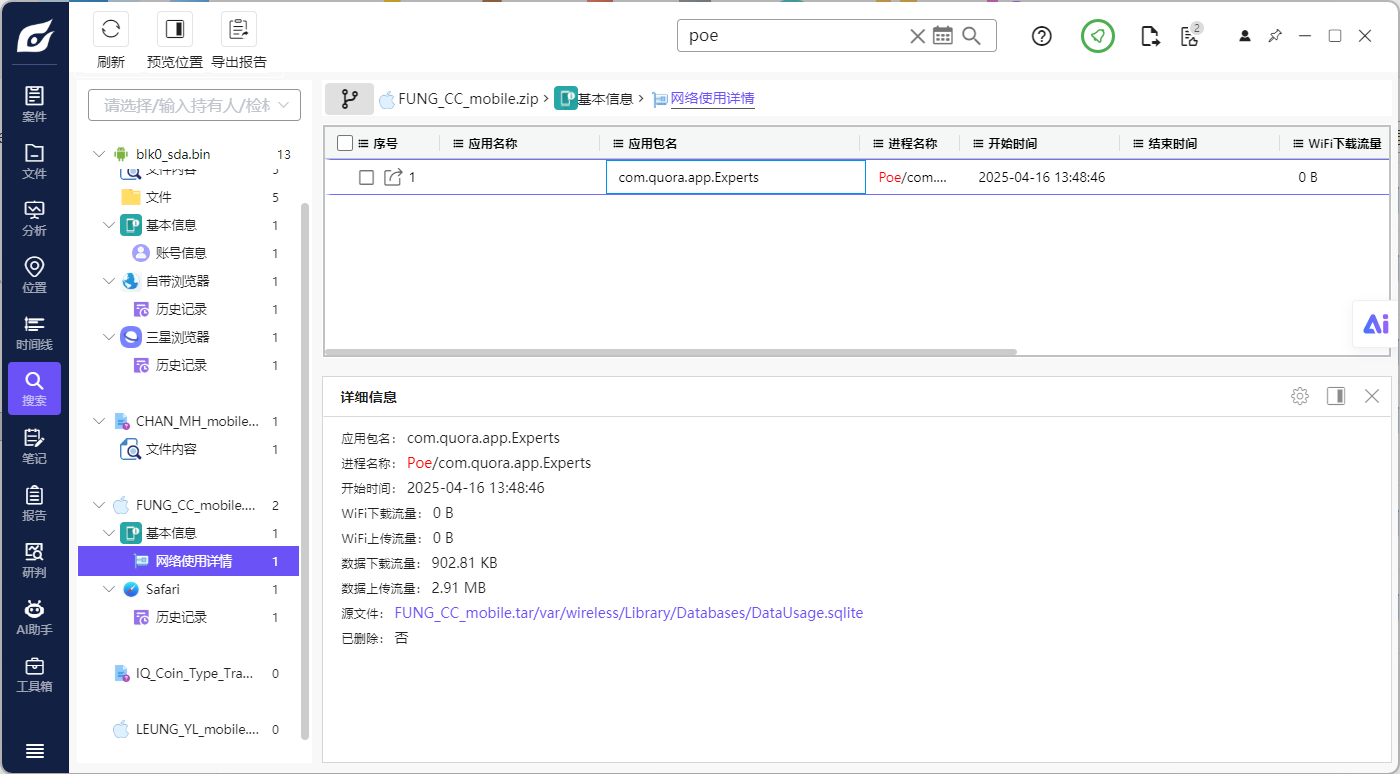Select the IQ_Coin_Type_Tra... tree item
This screenshot has width=1400, height=774.
click(x=188, y=673)
